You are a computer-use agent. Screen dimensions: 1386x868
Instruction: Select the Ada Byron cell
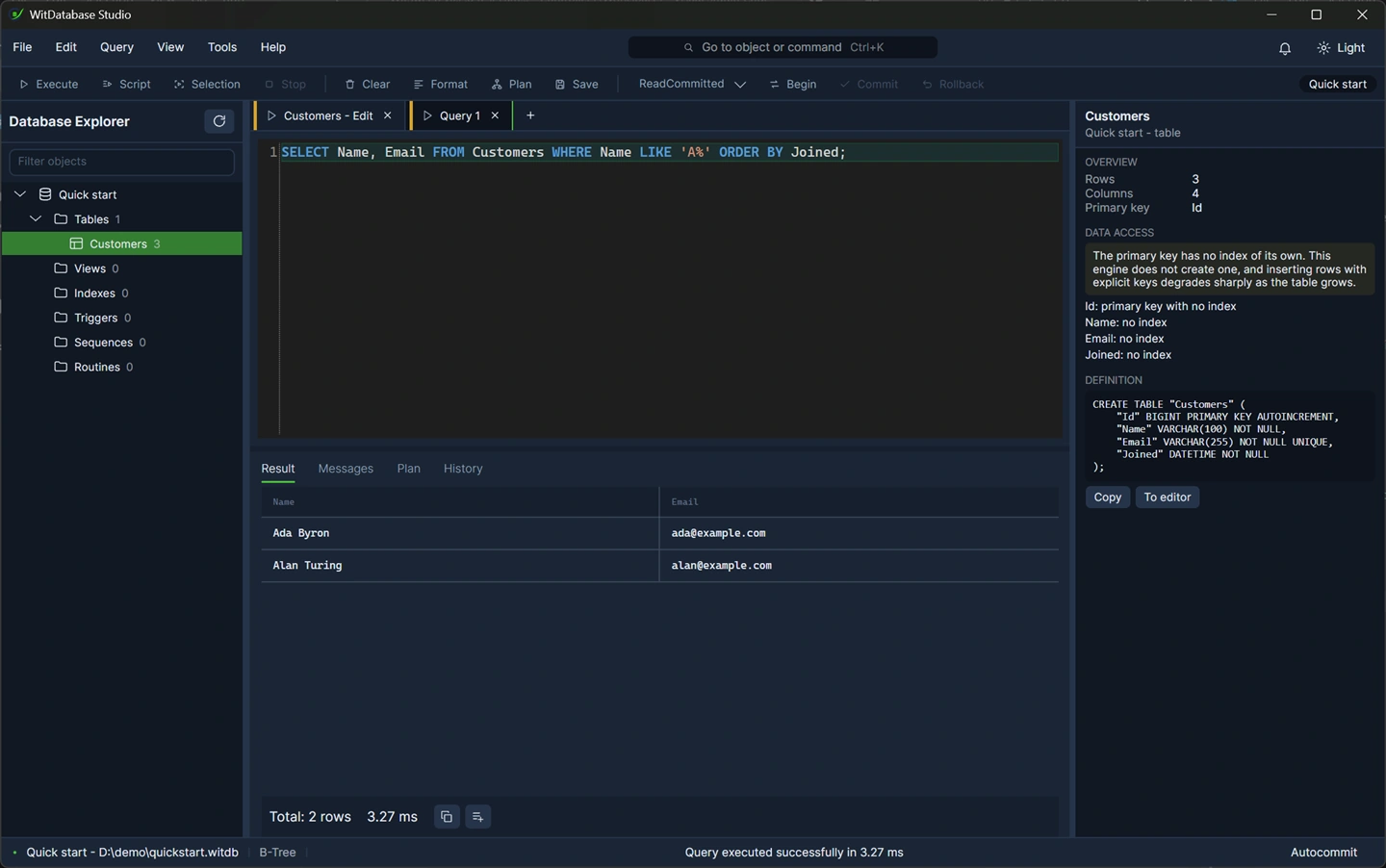[459, 533]
